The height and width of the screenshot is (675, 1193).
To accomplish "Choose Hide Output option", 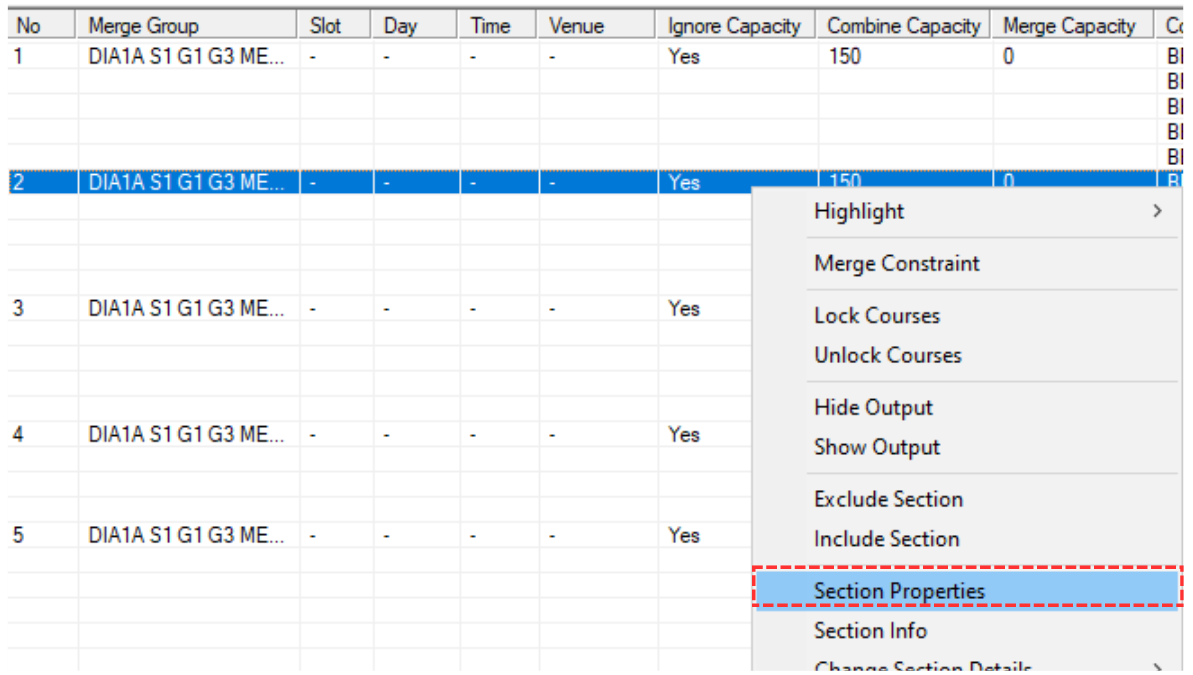I will pyautogui.click(x=873, y=408).
